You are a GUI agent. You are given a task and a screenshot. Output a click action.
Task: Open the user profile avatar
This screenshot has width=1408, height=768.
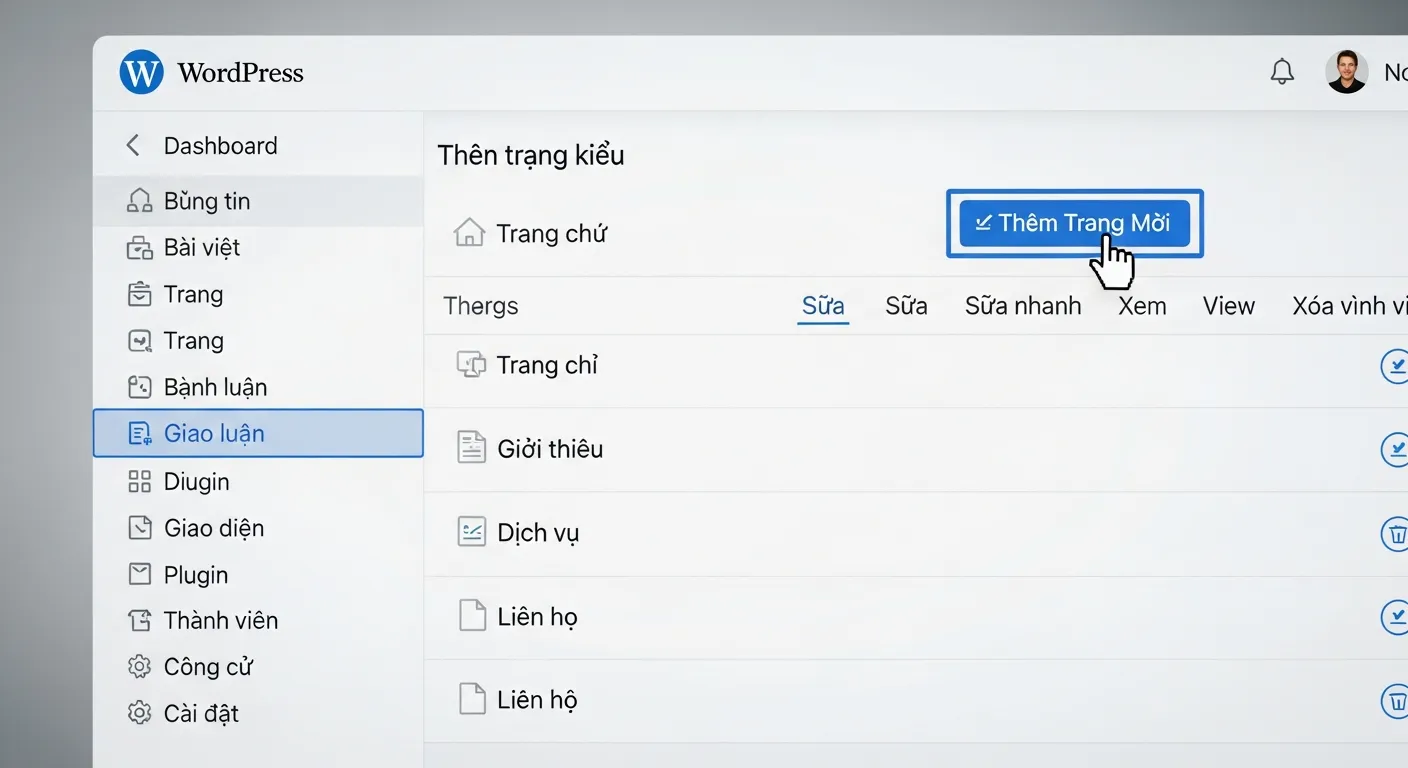pyautogui.click(x=1346, y=72)
